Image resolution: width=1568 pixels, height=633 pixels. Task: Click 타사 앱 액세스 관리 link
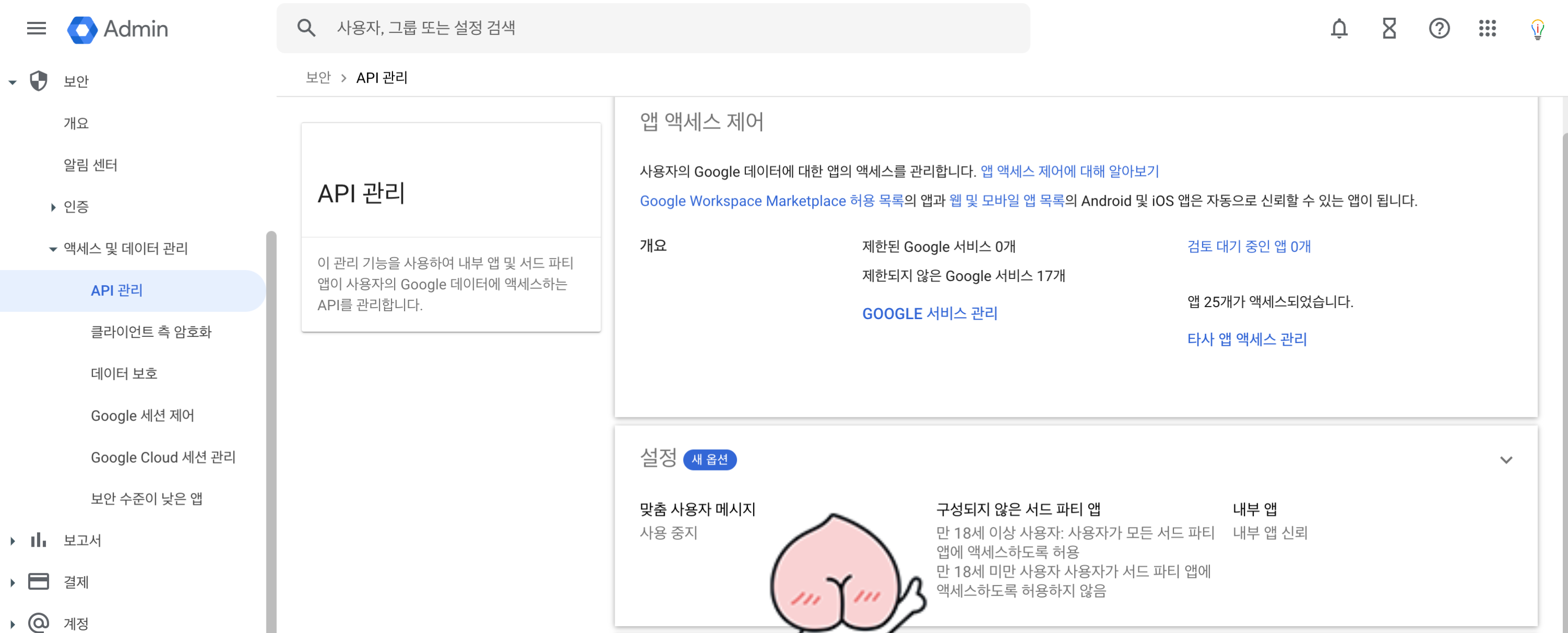(x=1247, y=339)
